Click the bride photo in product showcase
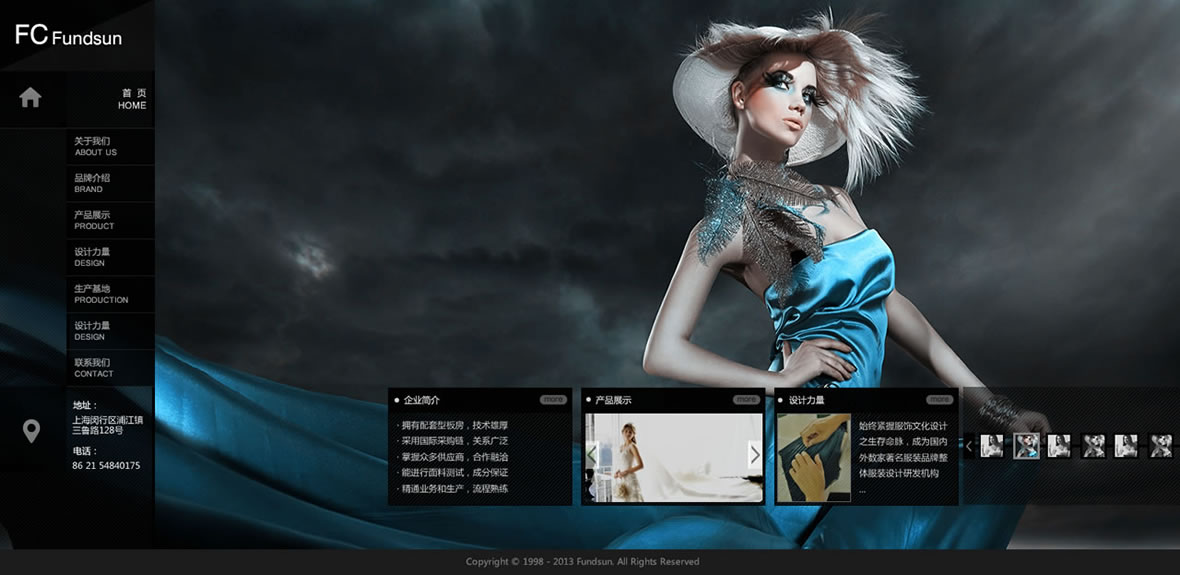 [x=672, y=457]
